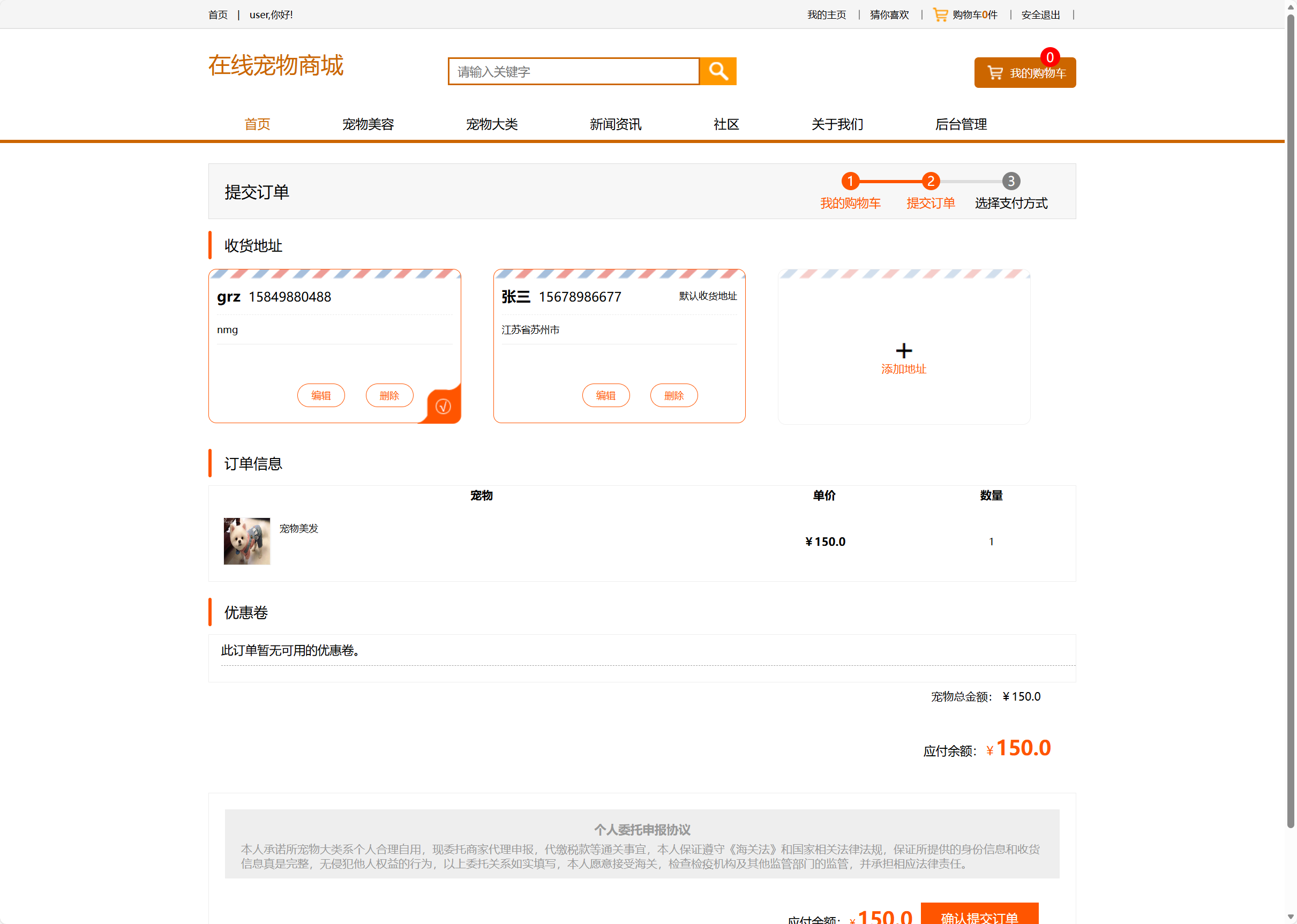Switch to the 宠物大类 tab
1297x924 pixels.
click(492, 124)
